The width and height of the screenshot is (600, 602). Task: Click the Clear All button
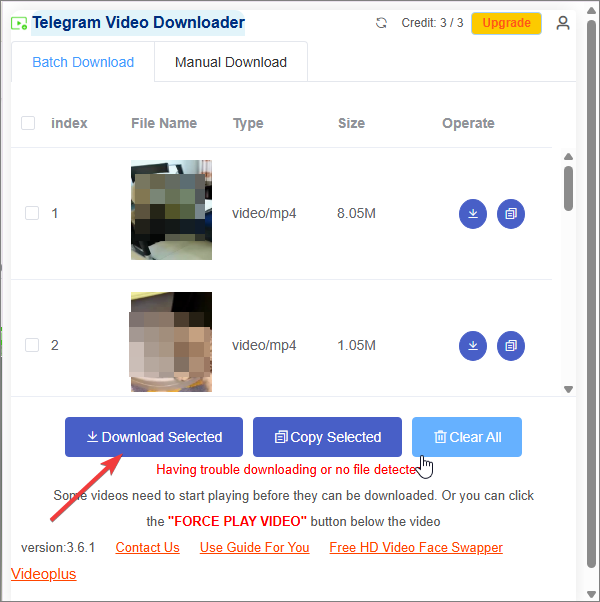(467, 437)
